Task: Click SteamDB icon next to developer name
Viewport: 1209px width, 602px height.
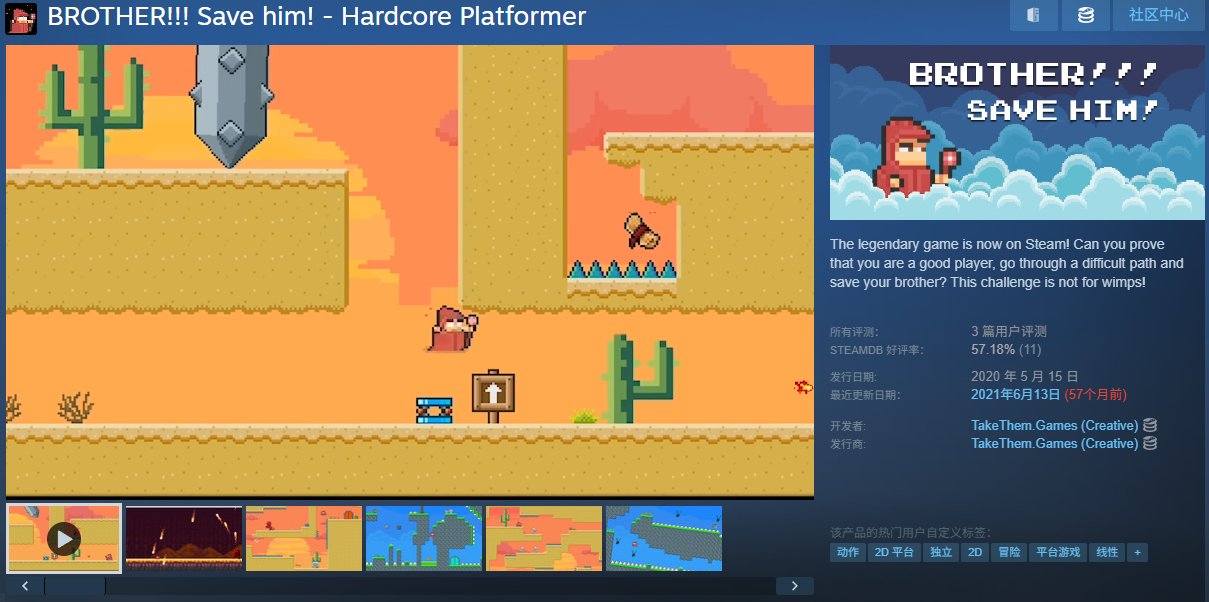Action: [1150, 425]
